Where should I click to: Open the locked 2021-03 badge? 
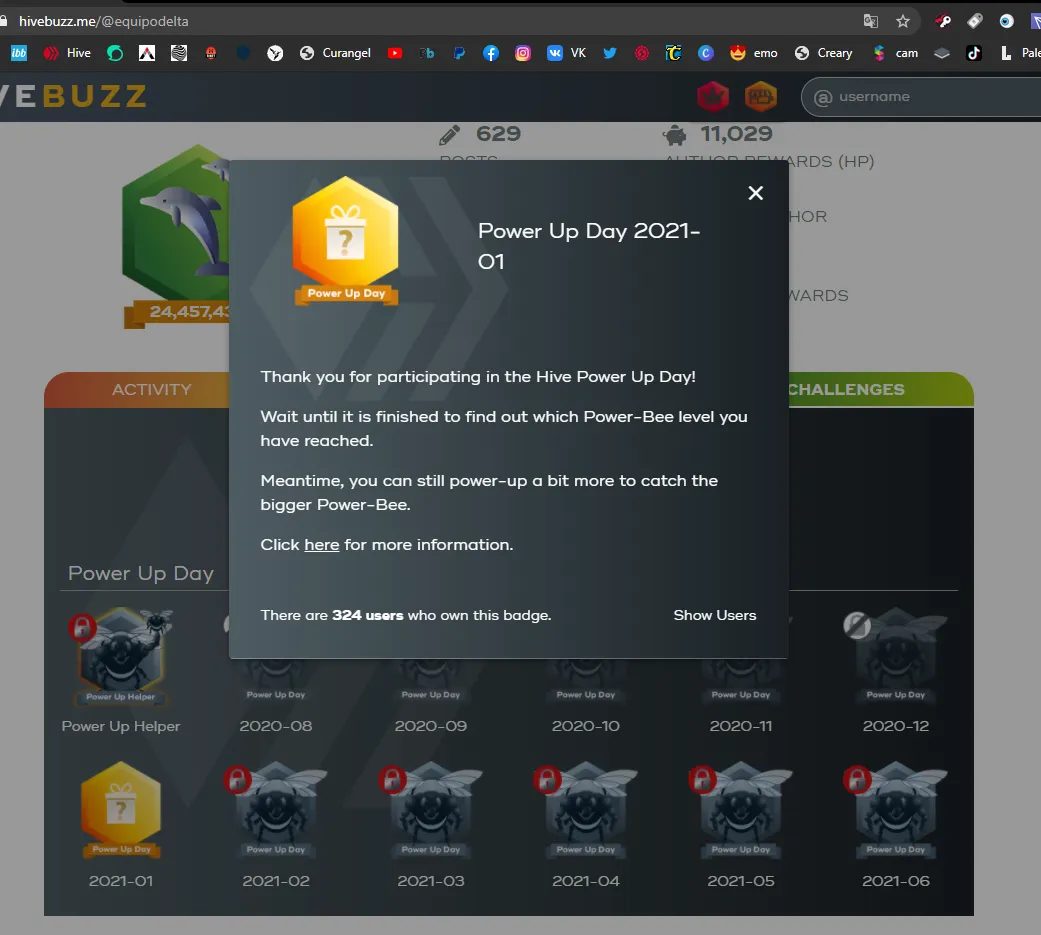[x=431, y=810]
